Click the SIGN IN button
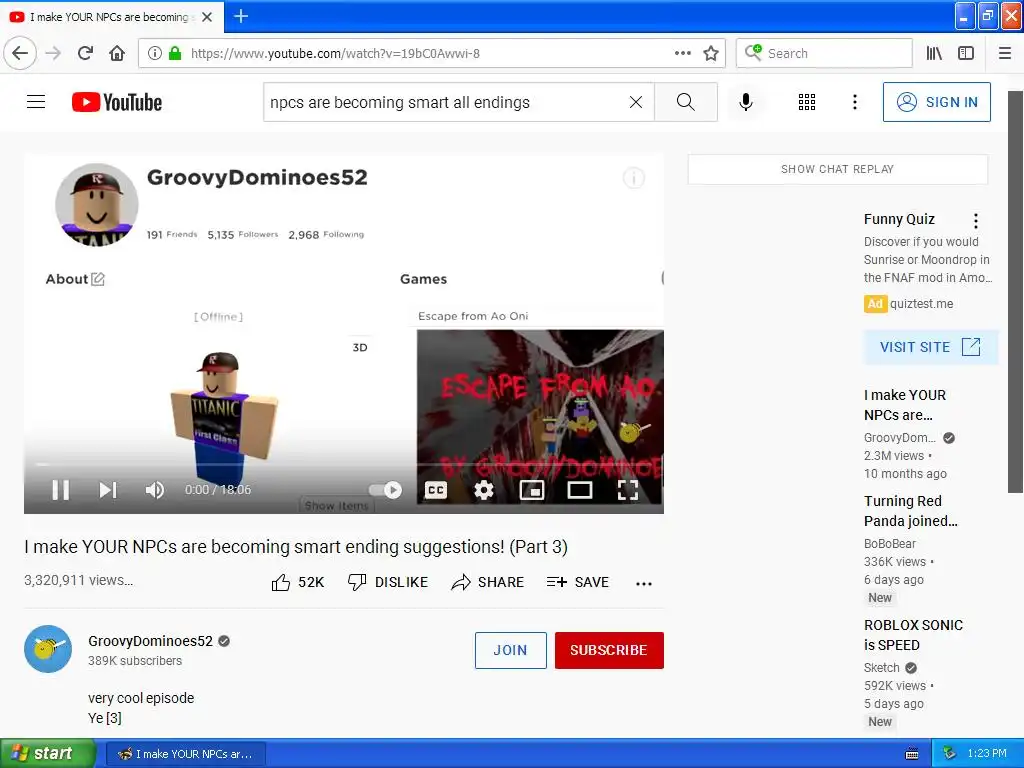Image resolution: width=1024 pixels, height=768 pixels. [x=936, y=102]
